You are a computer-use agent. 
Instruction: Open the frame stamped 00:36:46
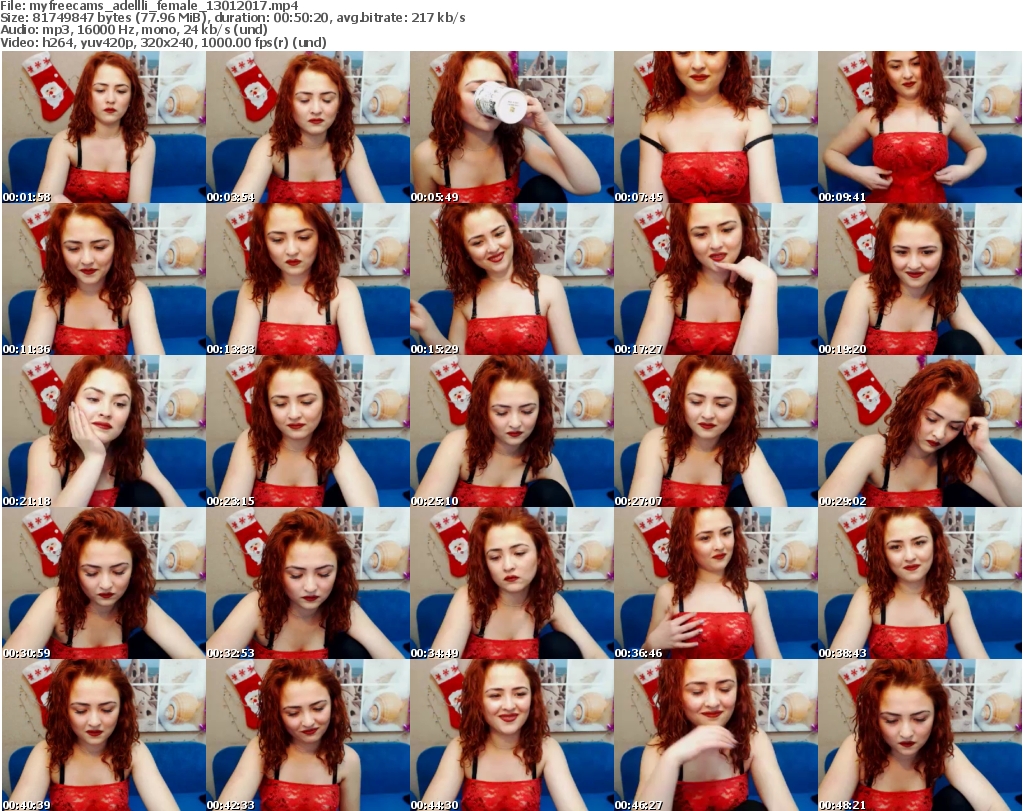pos(716,583)
